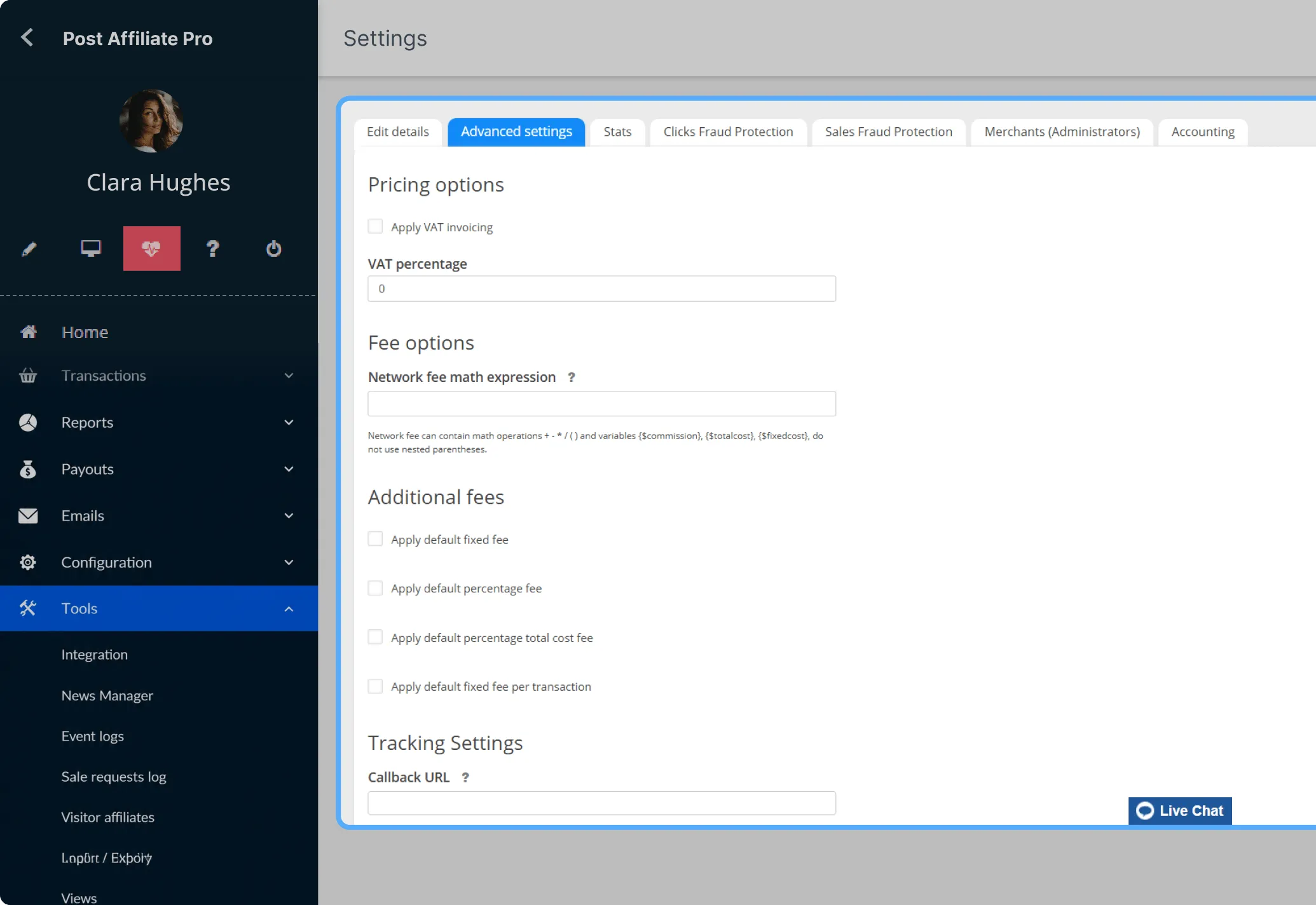Expand the Emails menu chevron
Image resolution: width=1316 pixels, height=905 pixels.
pos(289,515)
